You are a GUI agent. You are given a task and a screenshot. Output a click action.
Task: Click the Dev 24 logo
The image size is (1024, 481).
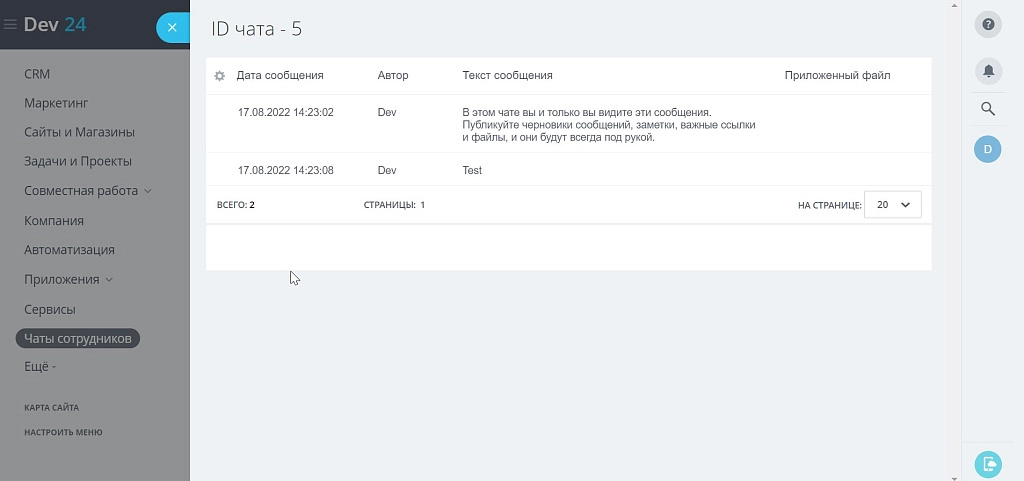coord(55,25)
